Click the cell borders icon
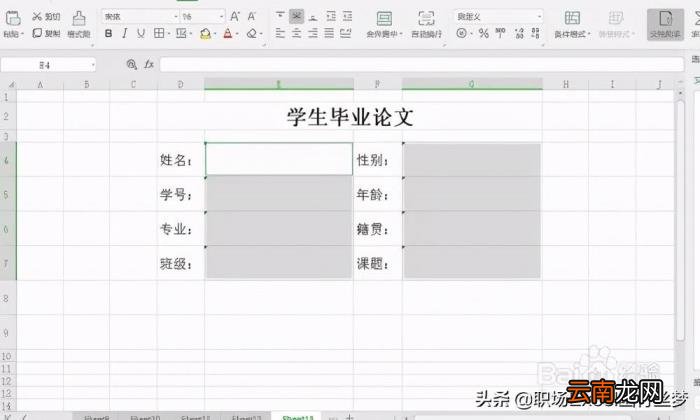Image resolution: width=700 pixels, height=420 pixels. (x=158, y=33)
